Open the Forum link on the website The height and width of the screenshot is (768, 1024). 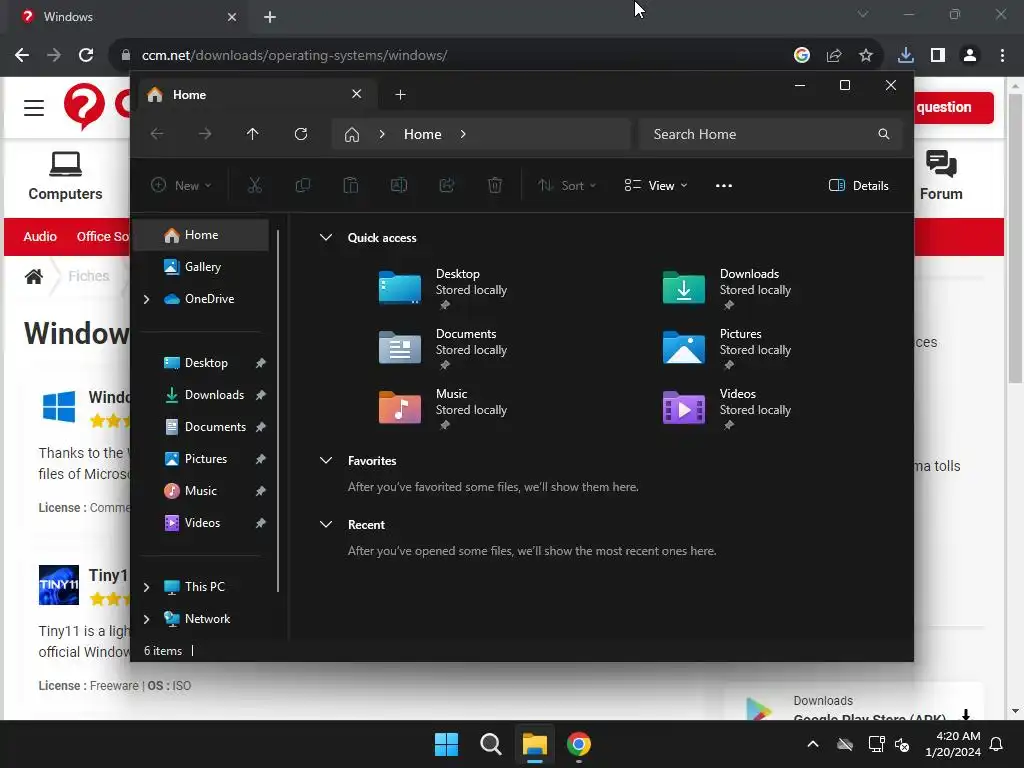point(941,175)
